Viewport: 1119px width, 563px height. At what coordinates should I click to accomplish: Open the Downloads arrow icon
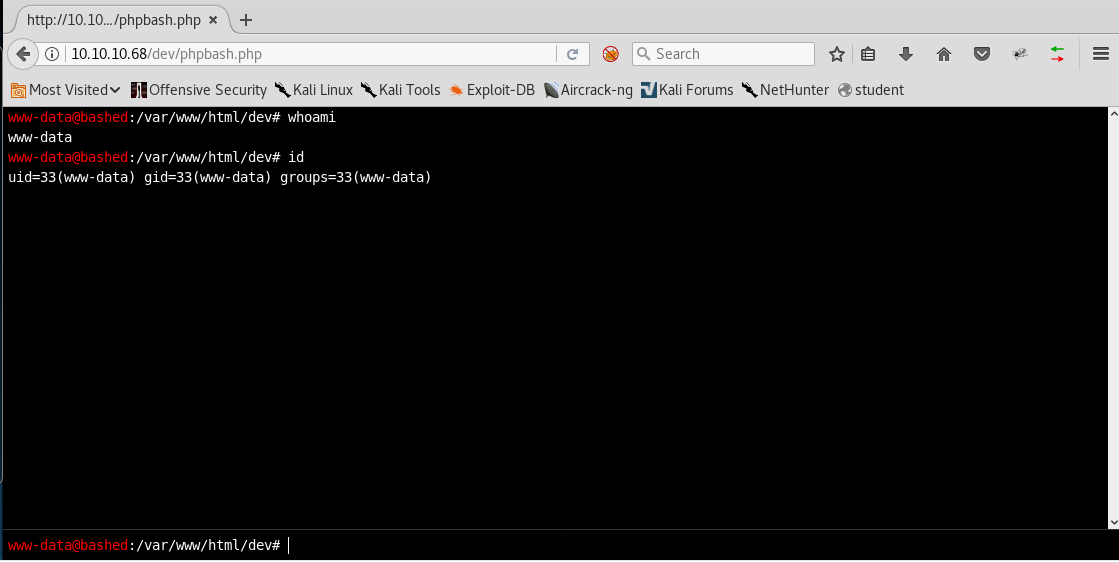[906, 54]
